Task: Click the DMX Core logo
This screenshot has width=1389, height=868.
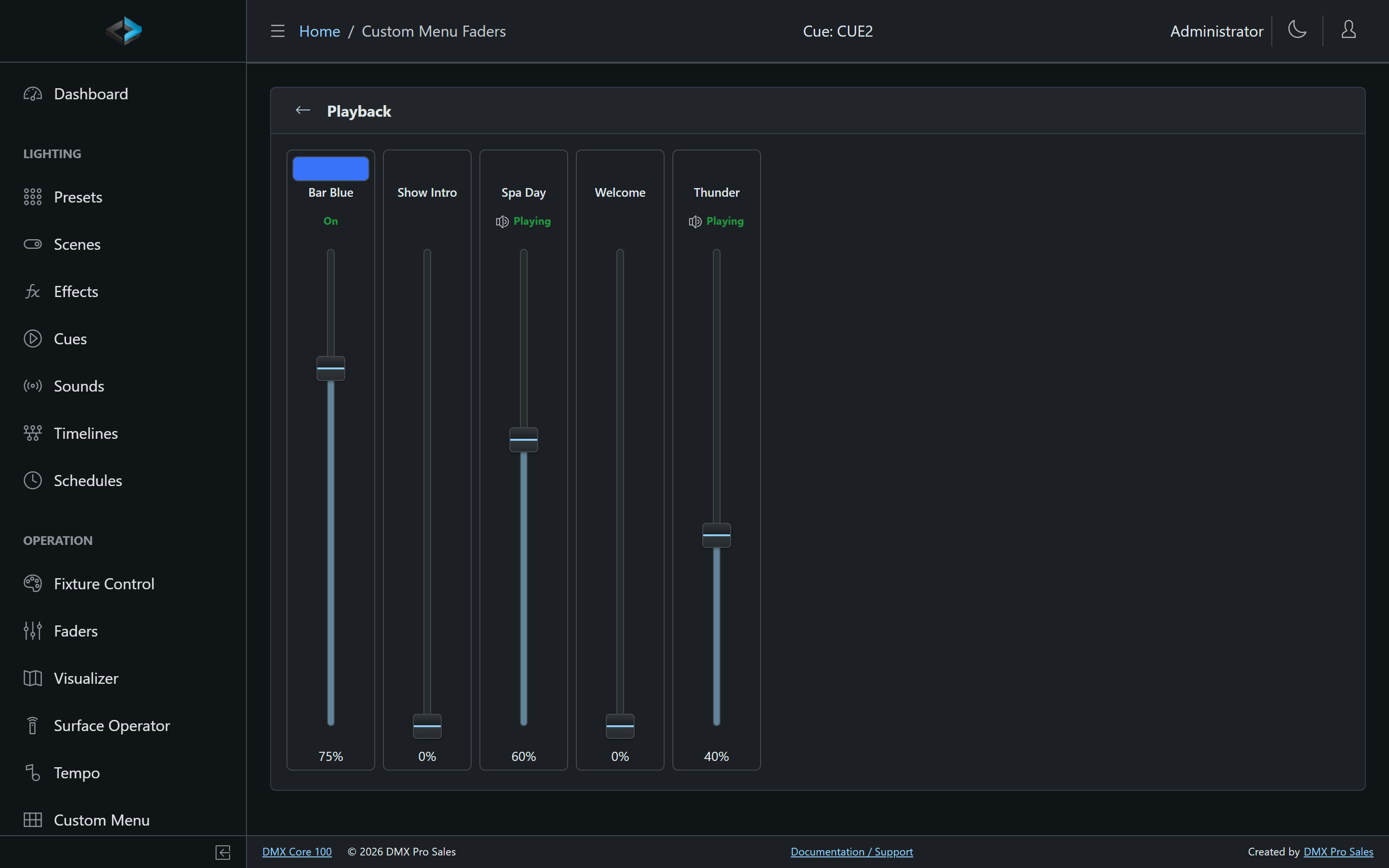Action: (124, 31)
